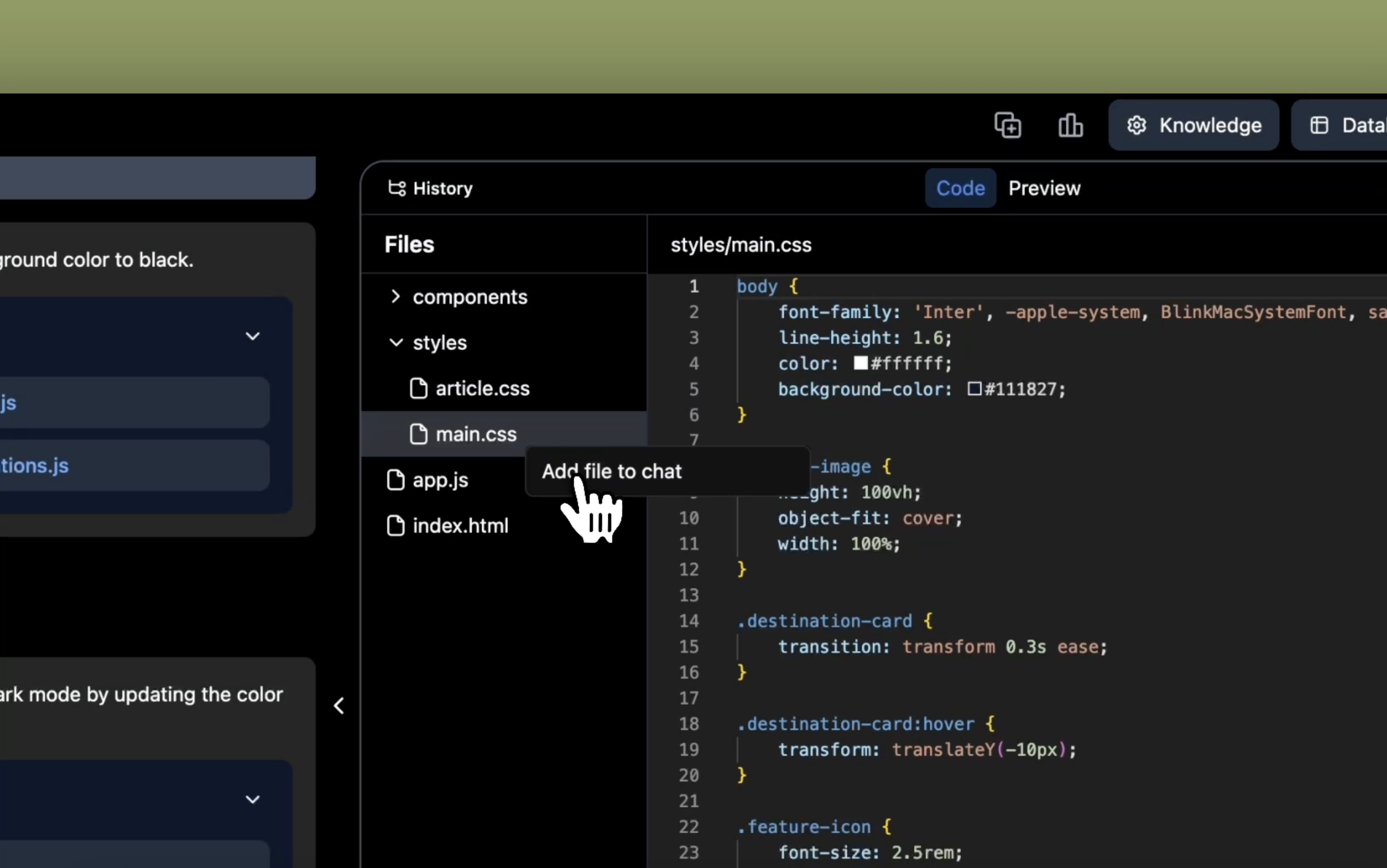Click the #111827 background color swatch
Viewport: 1387px width, 868px height.
[974, 389]
